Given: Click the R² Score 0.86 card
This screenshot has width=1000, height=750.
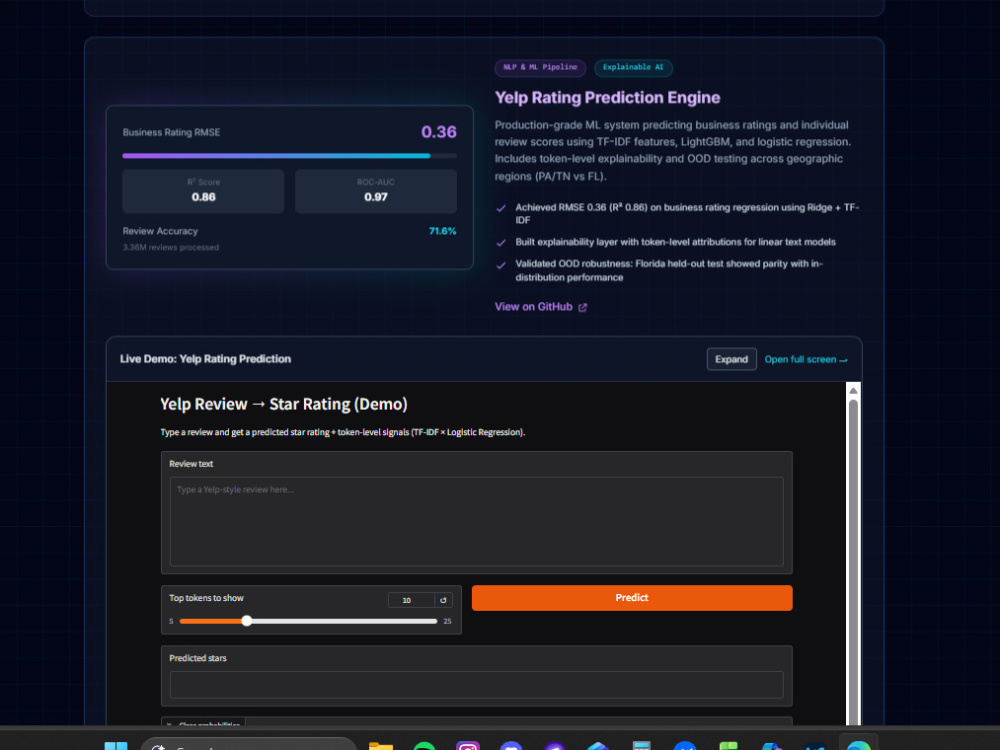Looking at the screenshot, I should click(203, 191).
